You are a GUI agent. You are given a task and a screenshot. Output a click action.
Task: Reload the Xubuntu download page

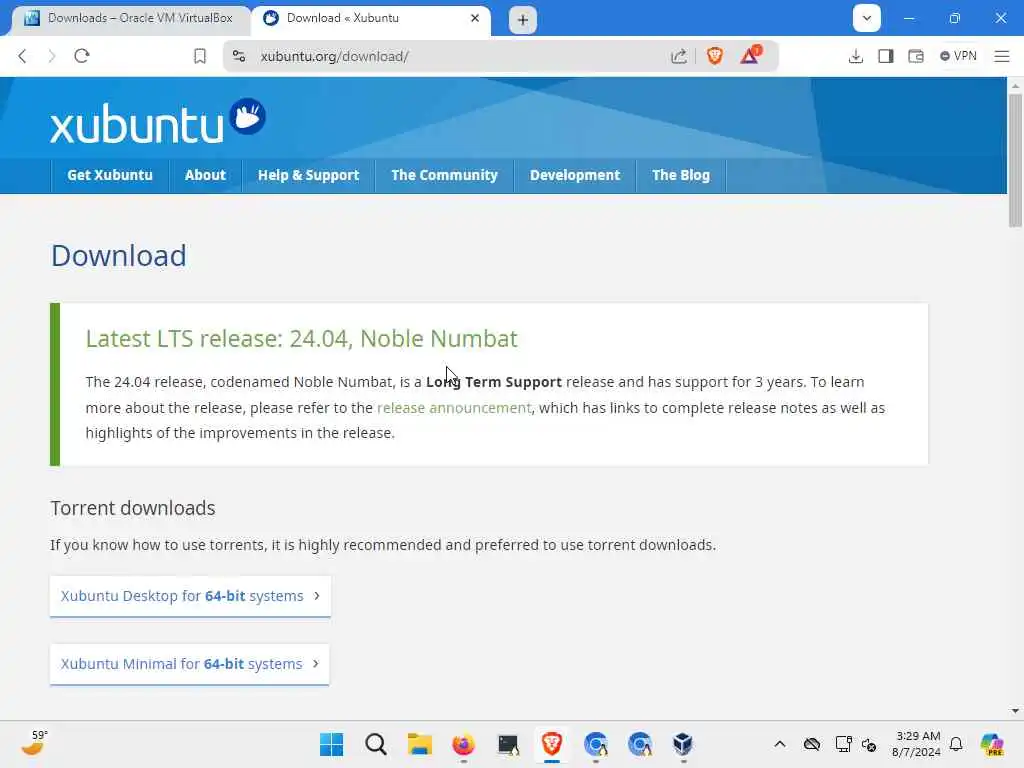tap(82, 56)
